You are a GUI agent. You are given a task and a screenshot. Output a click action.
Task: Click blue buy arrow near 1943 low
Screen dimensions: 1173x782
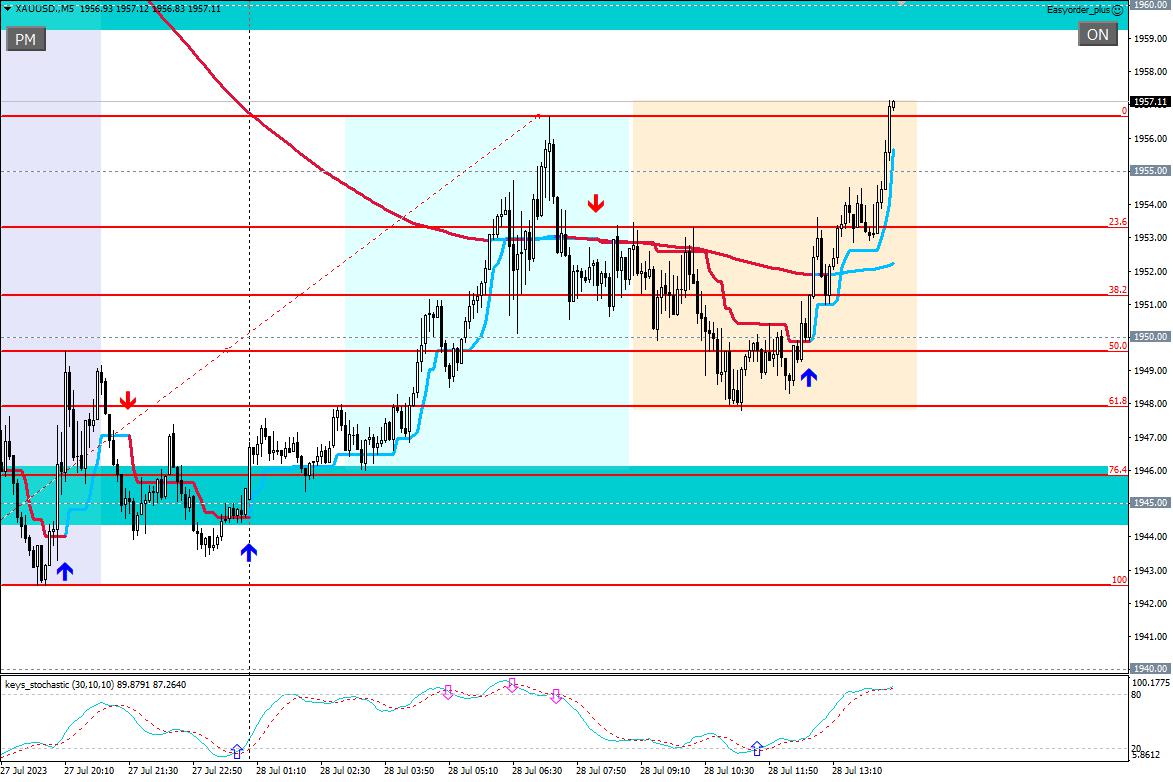[65, 571]
